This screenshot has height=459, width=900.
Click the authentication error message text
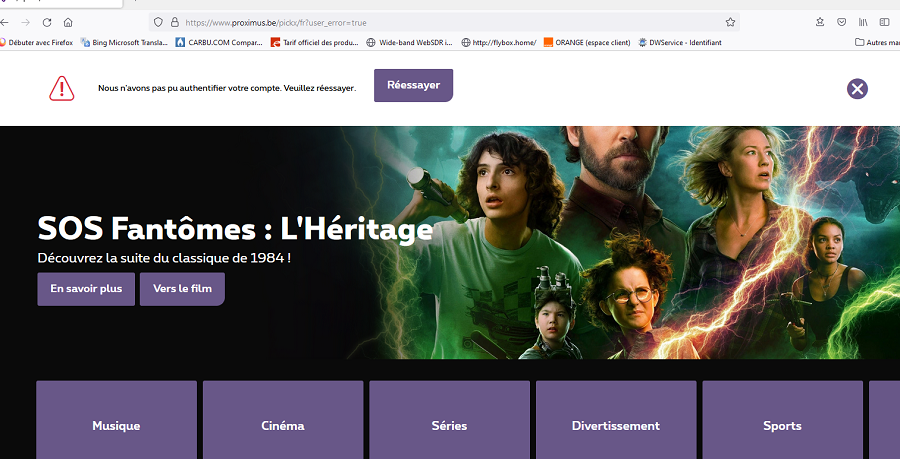(x=227, y=88)
